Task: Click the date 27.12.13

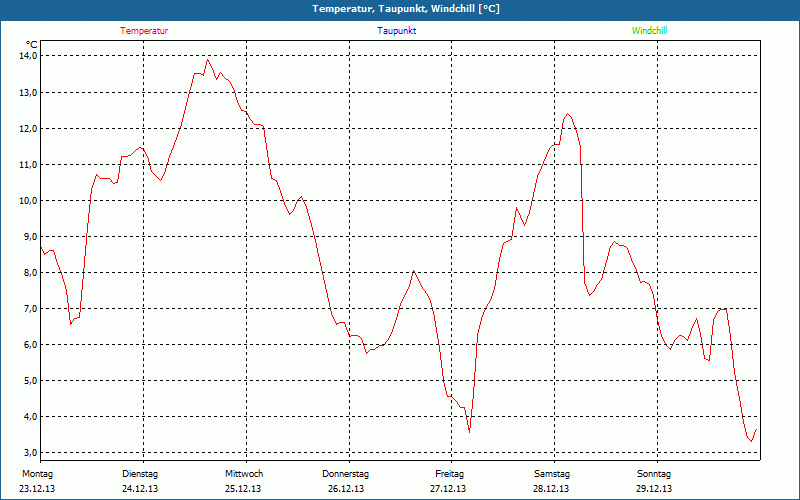Action: tap(448, 489)
